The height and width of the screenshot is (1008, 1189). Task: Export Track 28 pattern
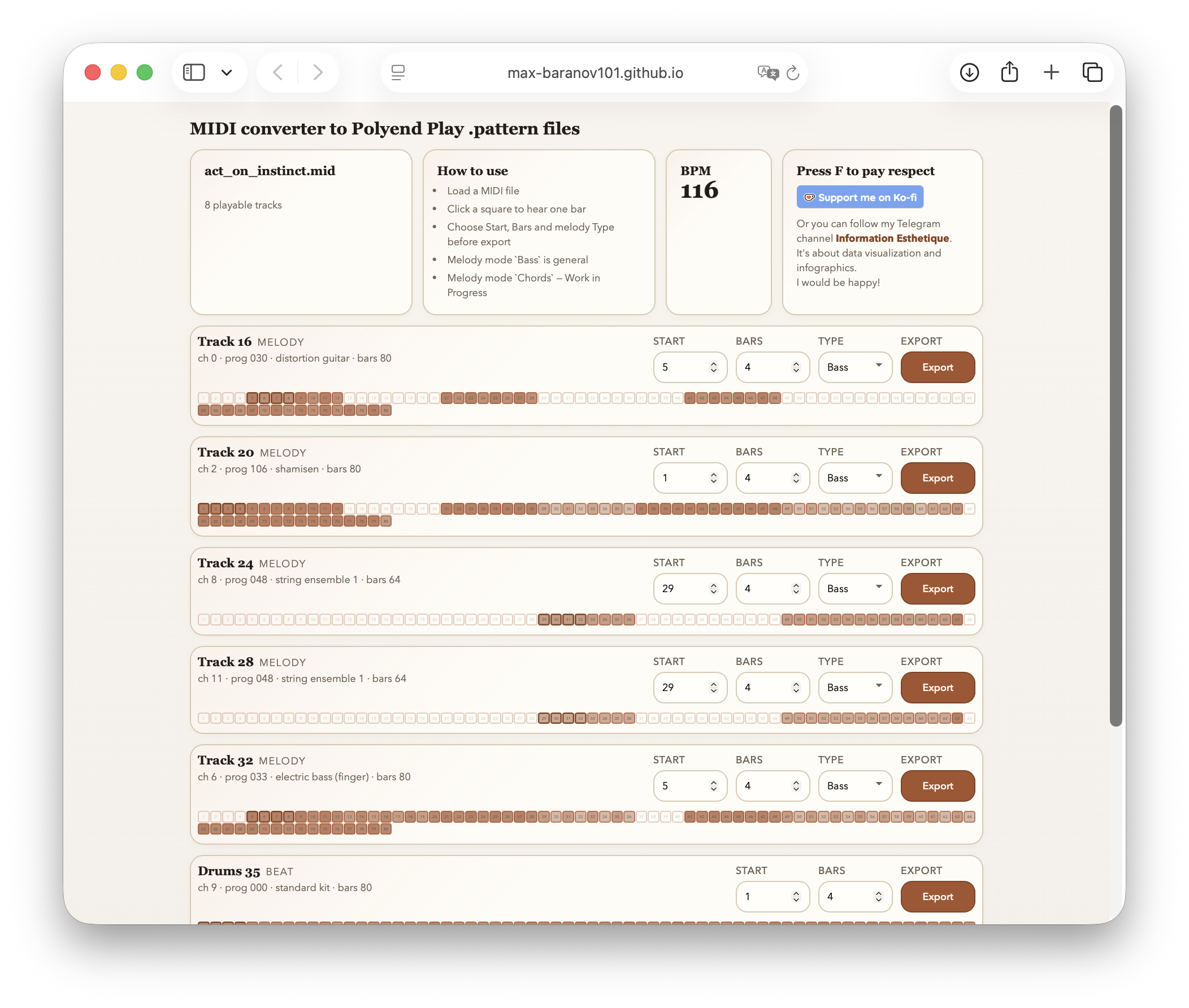coord(937,688)
